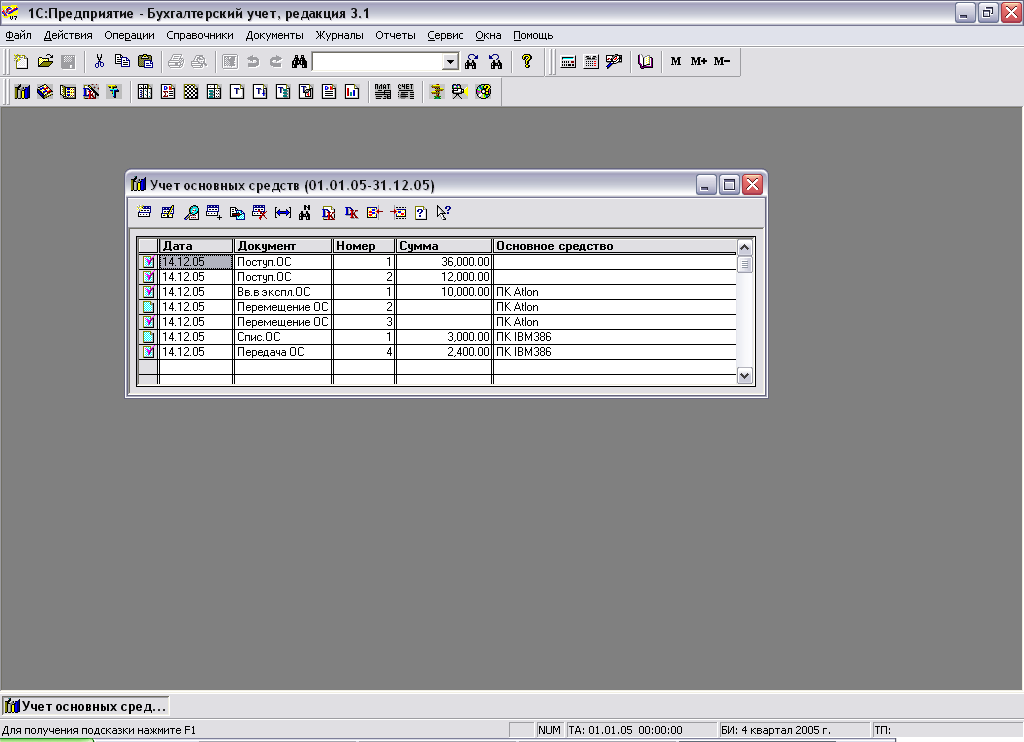
Task: Click the M+ memory add button
Action: pyautogui.click(x=699, y=61)
